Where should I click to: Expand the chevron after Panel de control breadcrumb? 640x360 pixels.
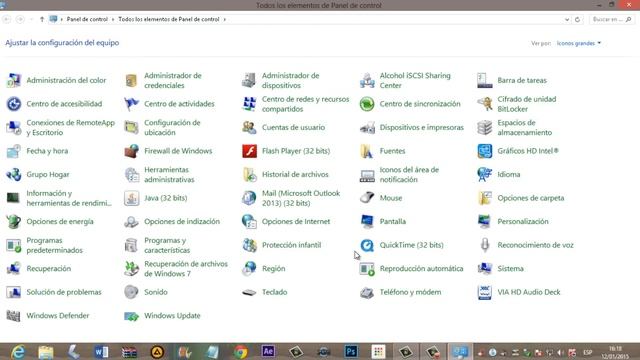tap(113, 20)
